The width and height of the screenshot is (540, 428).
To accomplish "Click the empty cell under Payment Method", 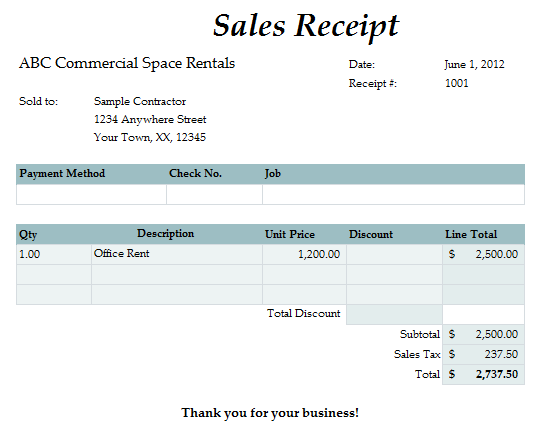I will pos(91,195).
